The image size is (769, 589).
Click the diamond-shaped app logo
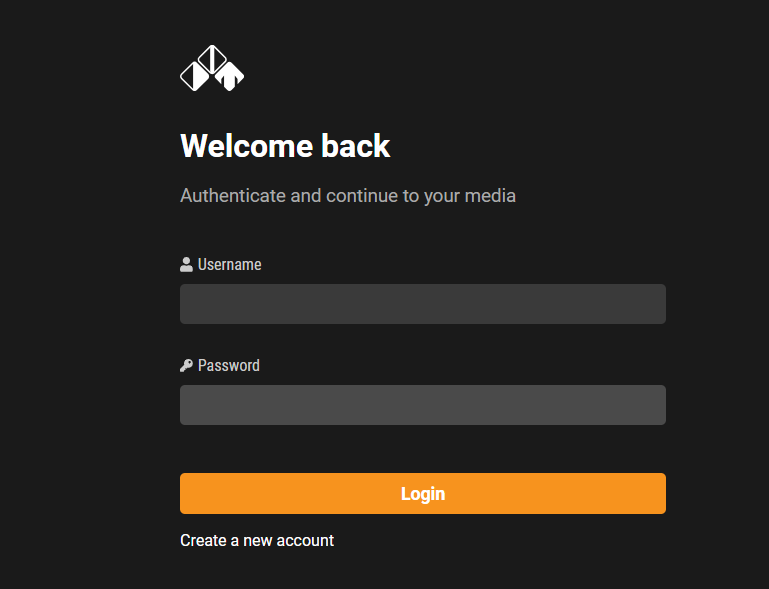(212, 68)
